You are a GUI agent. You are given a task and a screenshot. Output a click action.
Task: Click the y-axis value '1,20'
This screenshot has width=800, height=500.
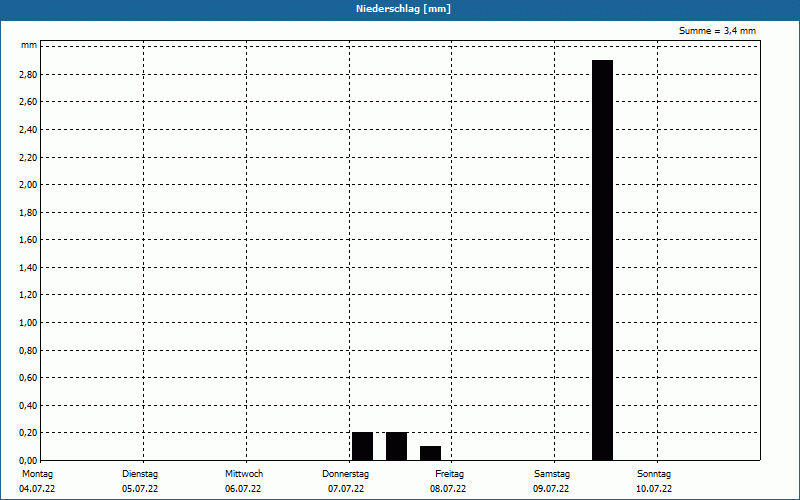point(28,295)
